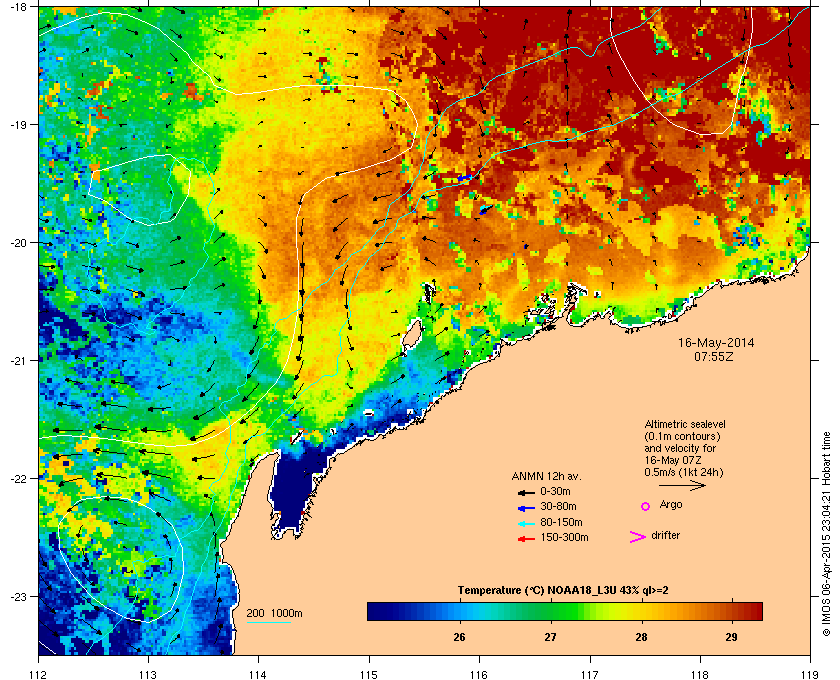Click the magenta Argo circle symbol
840x680 pixels.
[x=646, y=506]
